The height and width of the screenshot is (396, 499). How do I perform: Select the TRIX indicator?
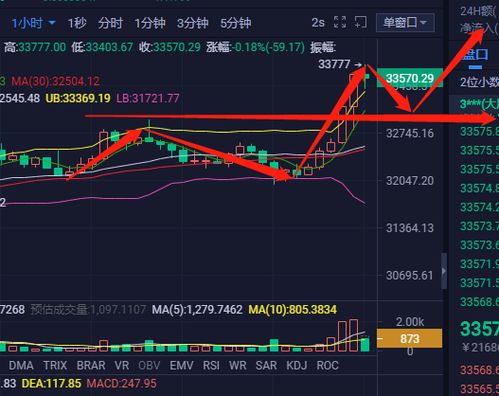(55, 366)
